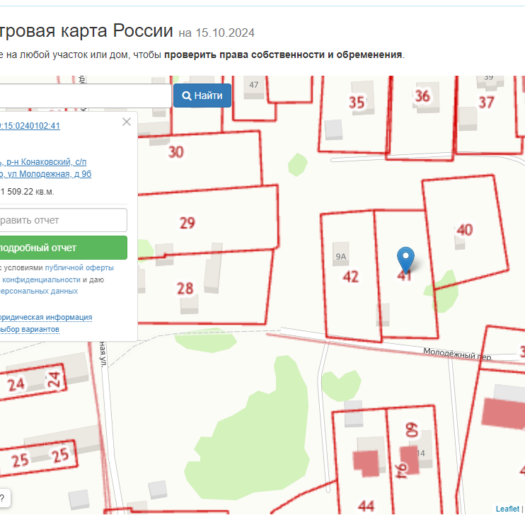Select parcel number 42 on the map
The height and width of the screenshot is (525, 525).
pyautogui.click(x=351, y=277)
